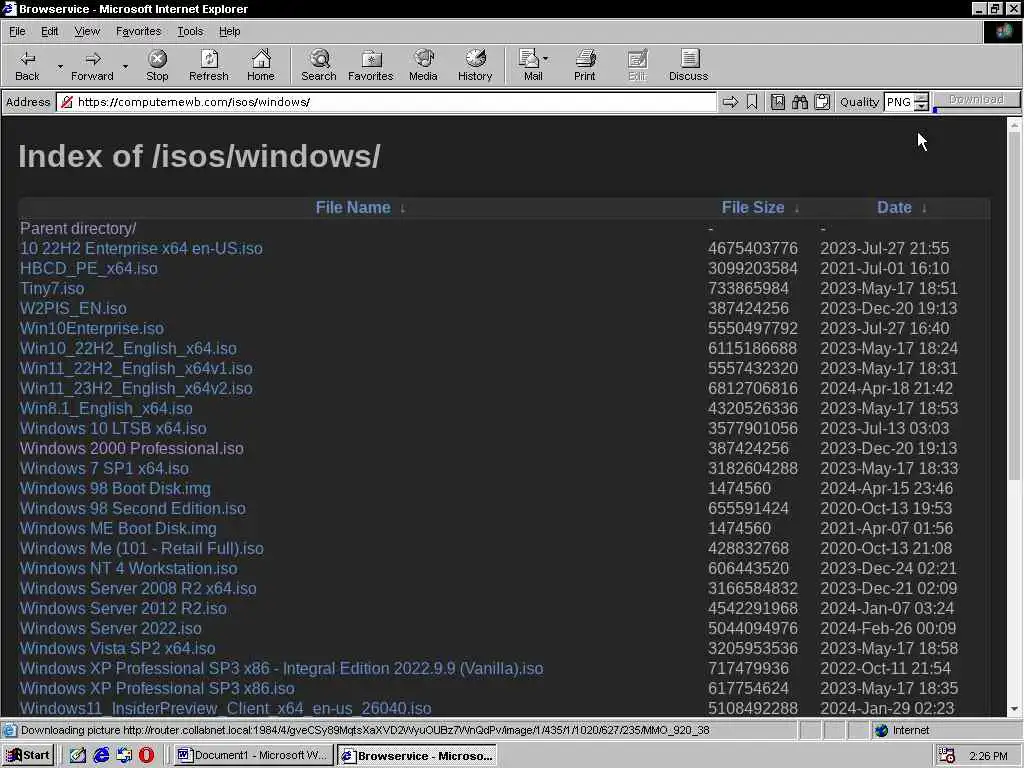Open the Forward history dropdown arrow
The width and height of the screenshot is (1024, 768).
(125, 66)
